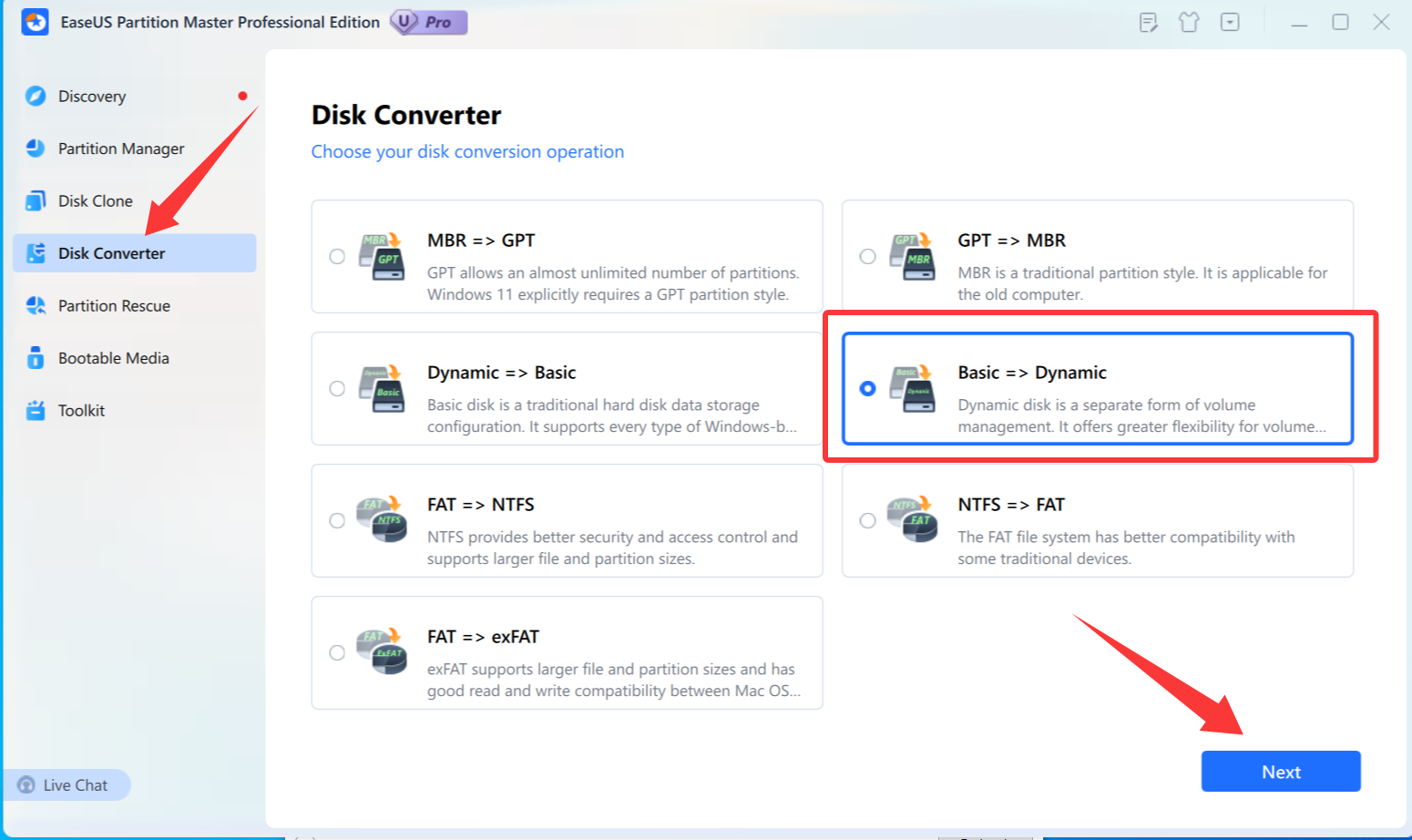Click the Basic to Dynamic disk icon
The width and height of the screenshot is (1412, 840).
(x=913, y=388)
